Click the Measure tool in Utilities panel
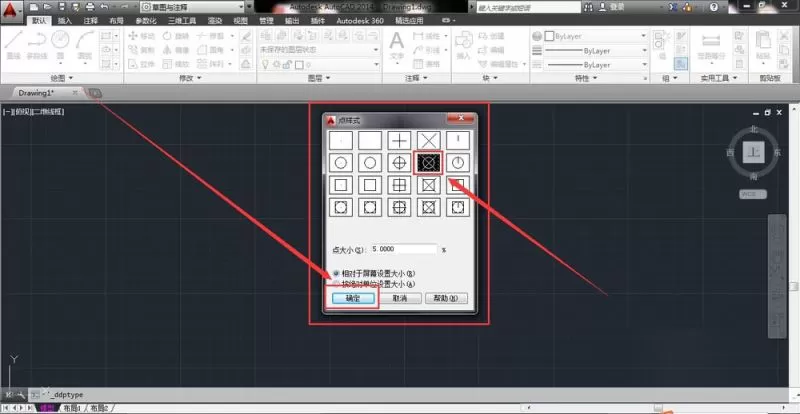The image size is (800, 414). [x=711, y=46]
